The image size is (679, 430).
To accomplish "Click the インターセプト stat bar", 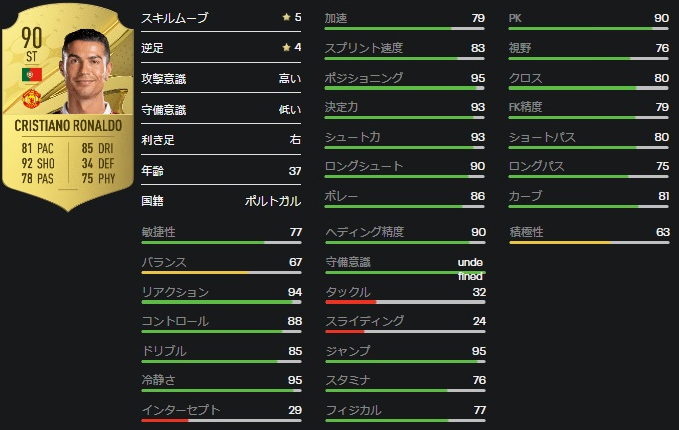I will click(x=222, y=420).
